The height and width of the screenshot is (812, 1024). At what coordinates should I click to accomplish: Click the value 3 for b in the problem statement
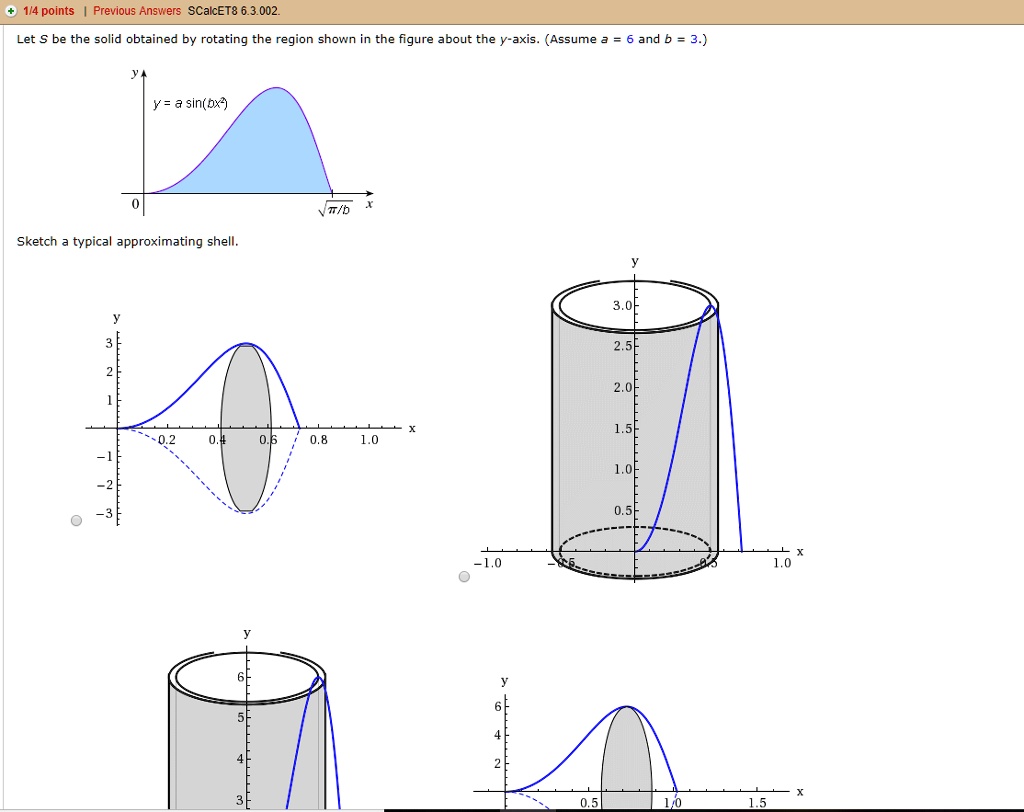tap(694, 39)
